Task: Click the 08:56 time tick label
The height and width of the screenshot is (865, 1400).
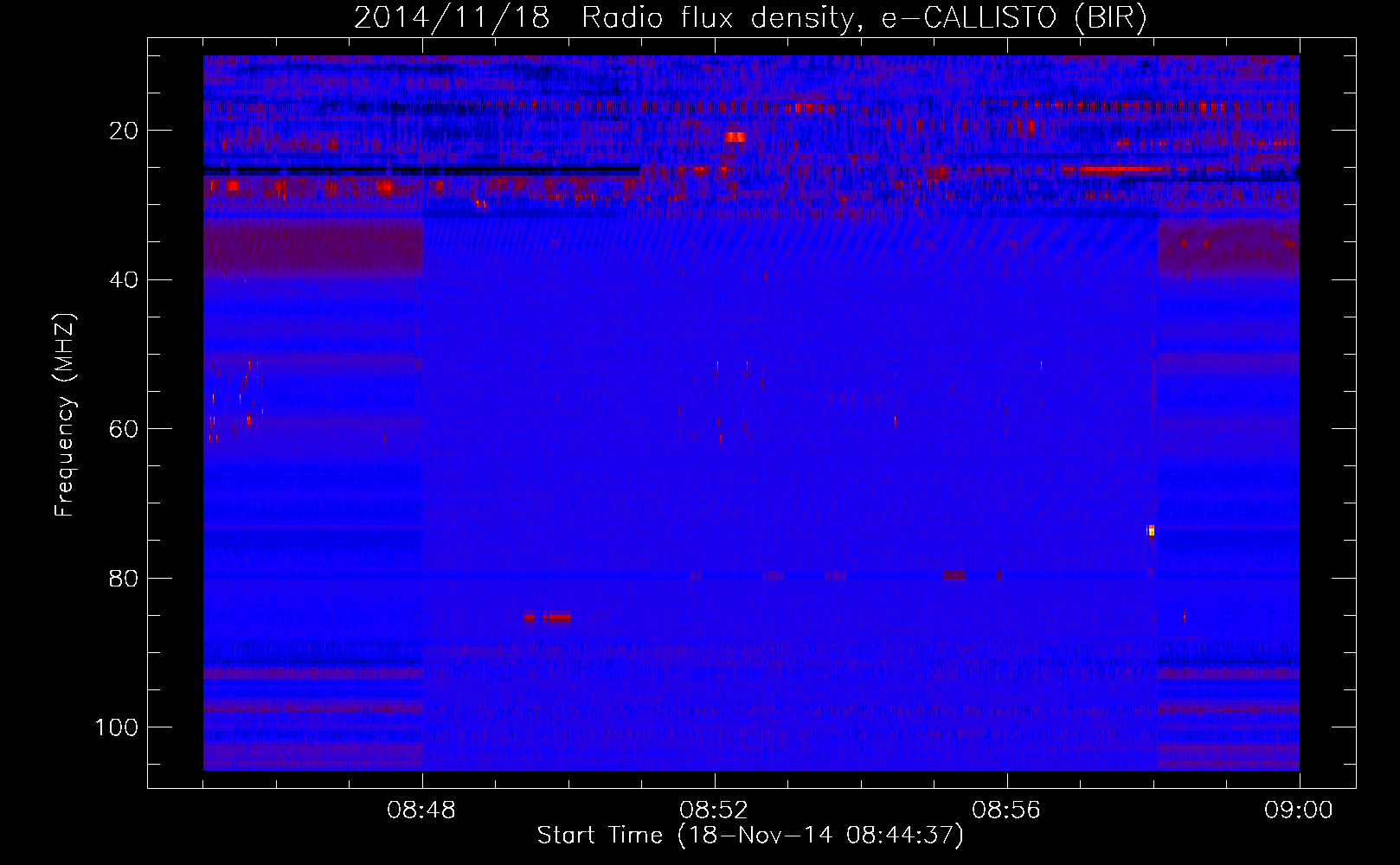Action: pos(1007,811)
